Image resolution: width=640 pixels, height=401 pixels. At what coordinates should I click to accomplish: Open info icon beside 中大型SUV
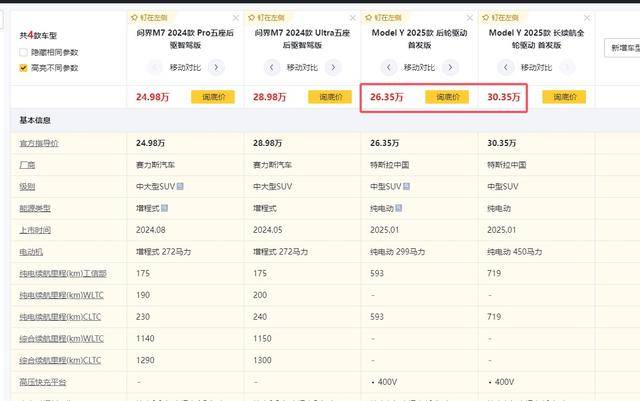coord(180,186)
